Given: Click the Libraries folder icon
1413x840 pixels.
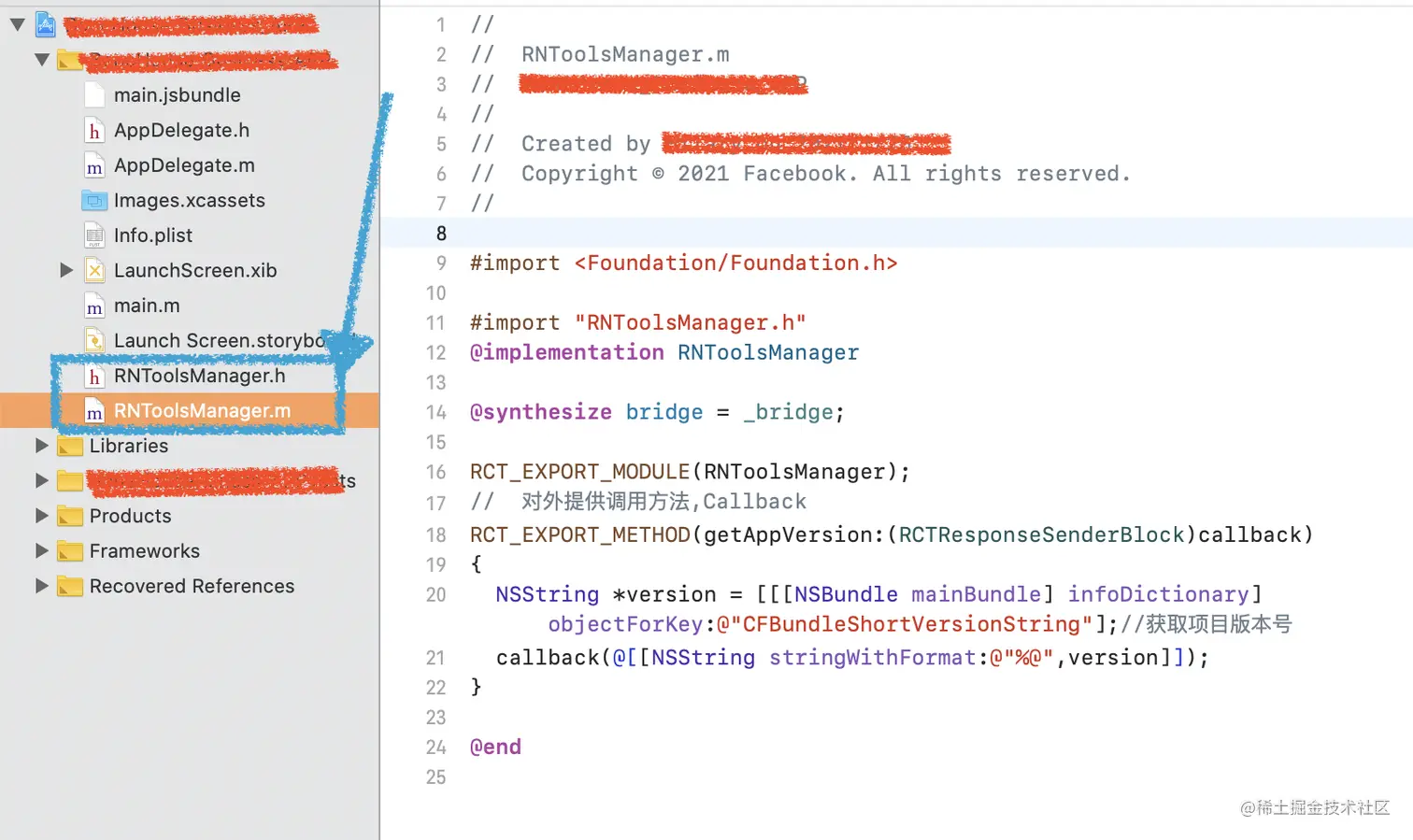Looking at the screenshot, I should point(69,447).
